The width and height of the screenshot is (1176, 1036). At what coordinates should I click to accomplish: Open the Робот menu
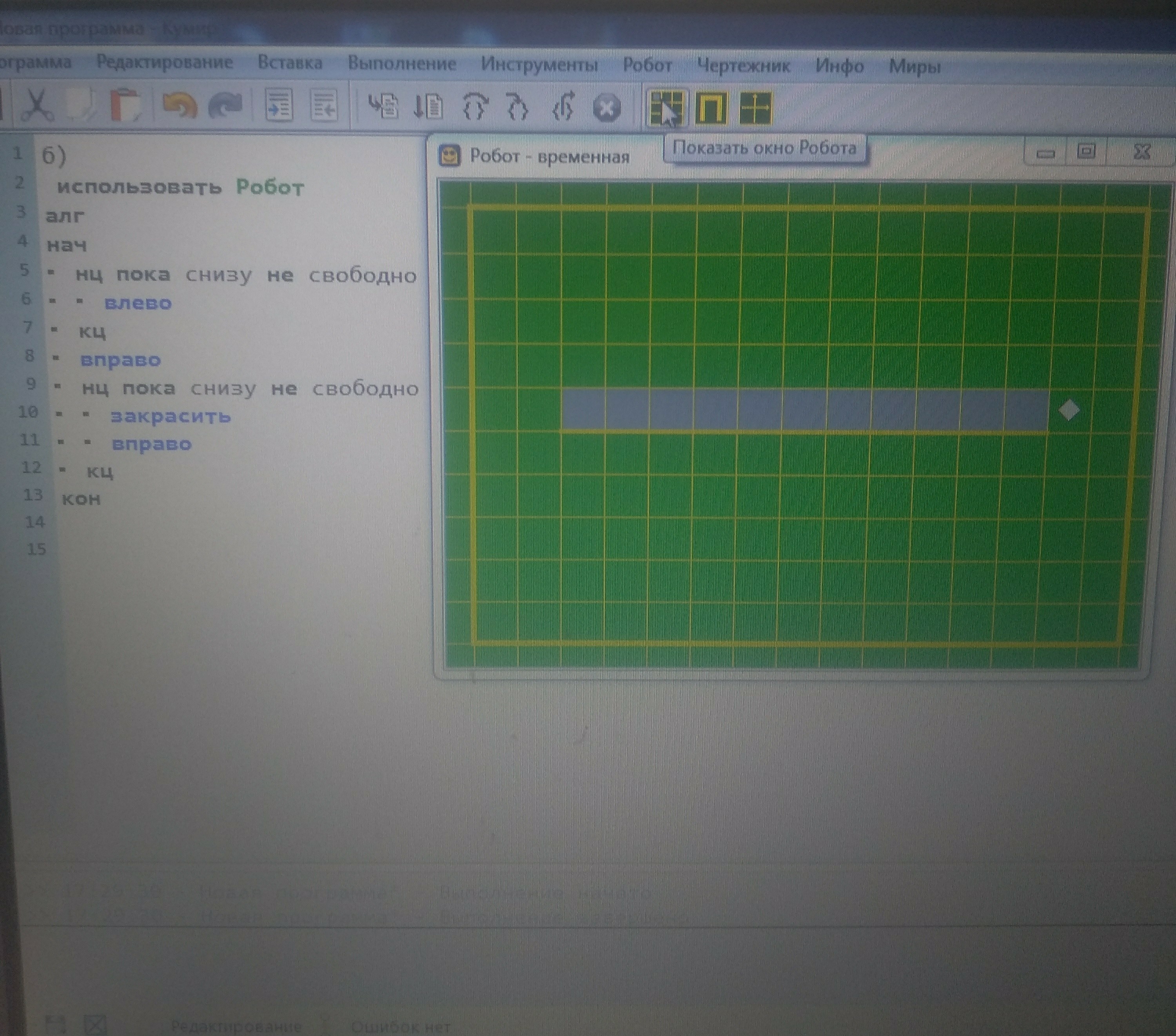647,65
